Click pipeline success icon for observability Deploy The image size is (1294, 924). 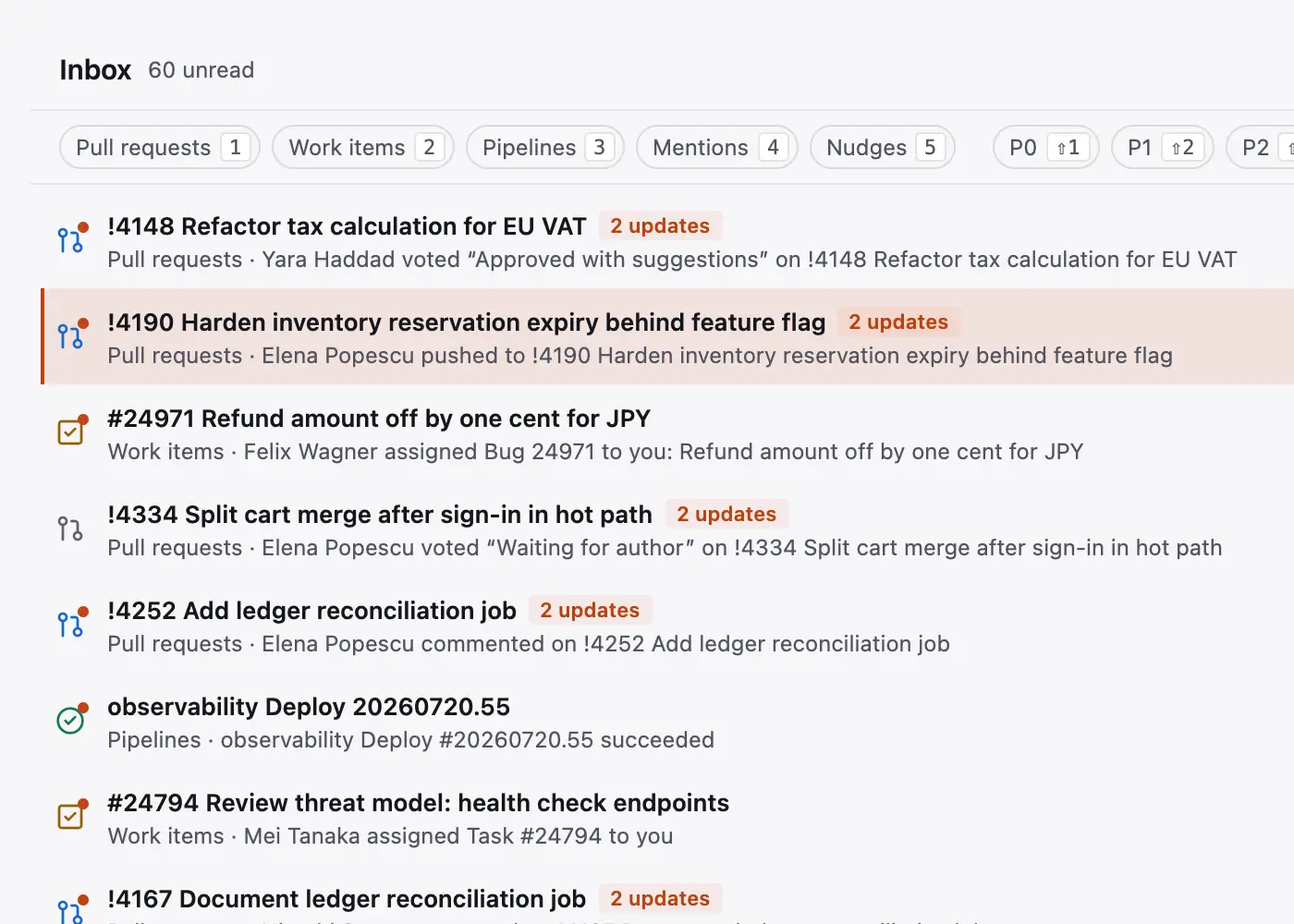70,721
